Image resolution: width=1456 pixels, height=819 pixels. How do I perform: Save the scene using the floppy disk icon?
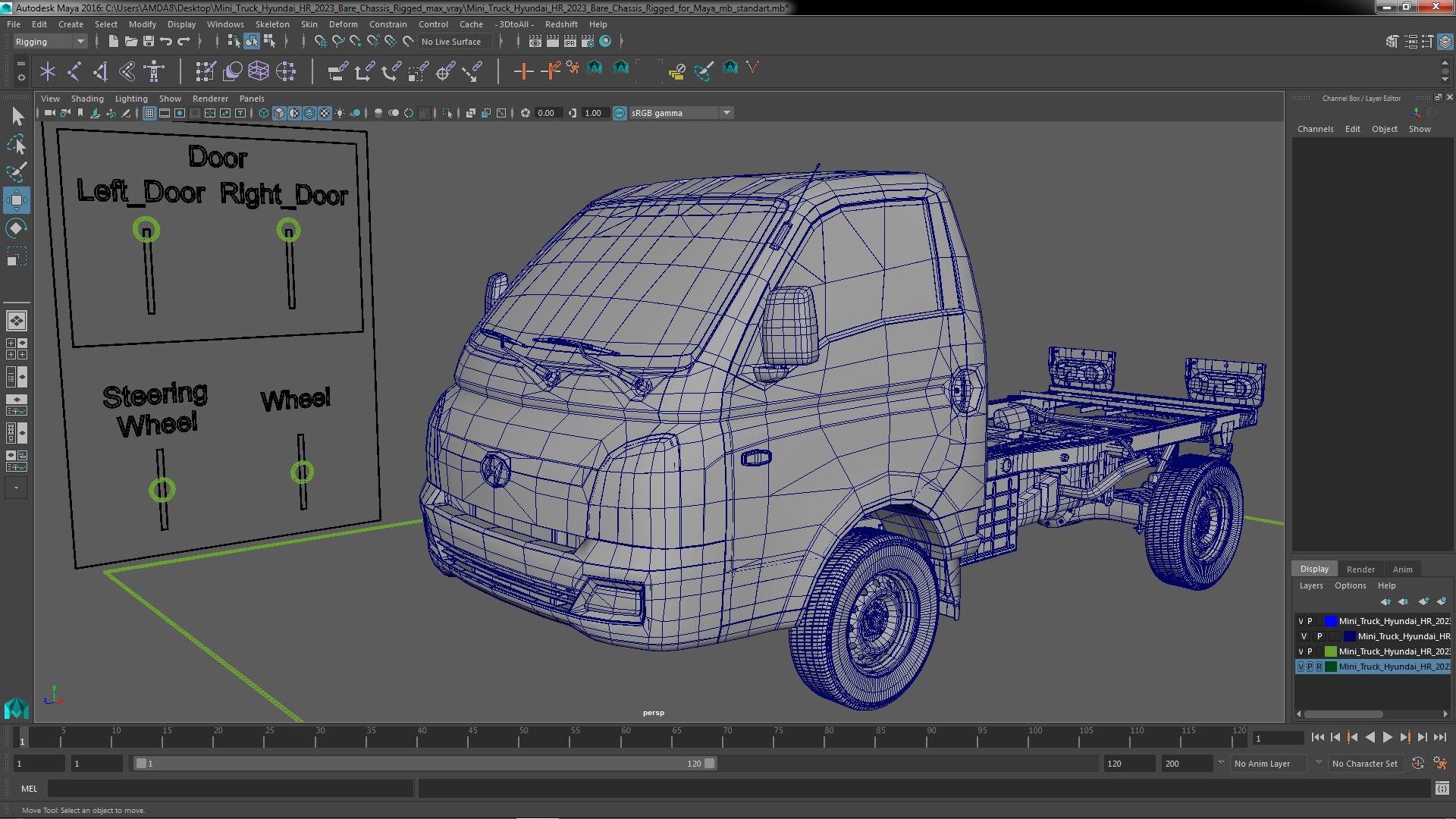tap(148, 42)
